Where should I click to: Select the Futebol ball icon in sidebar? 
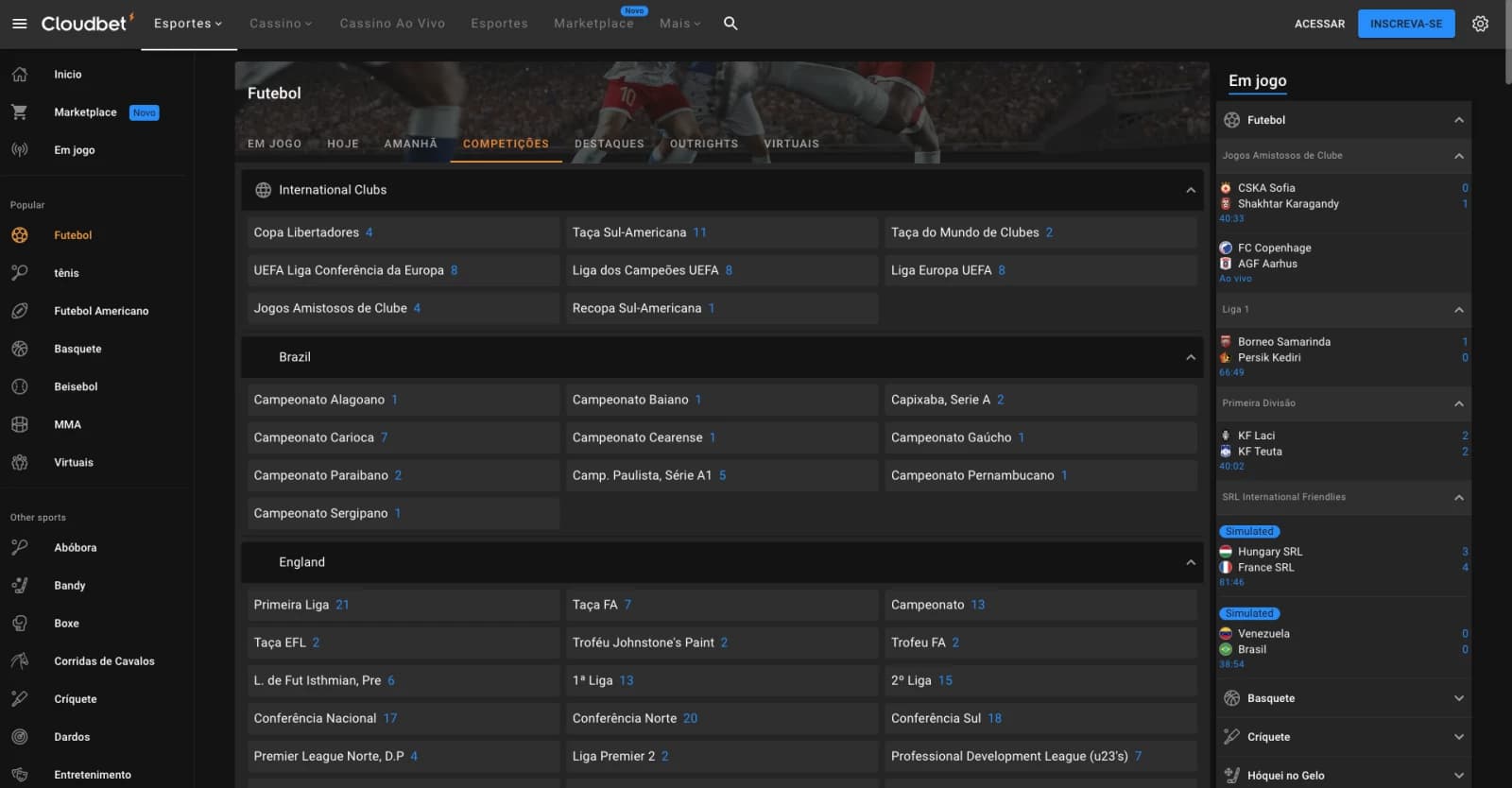coord(20,235)
